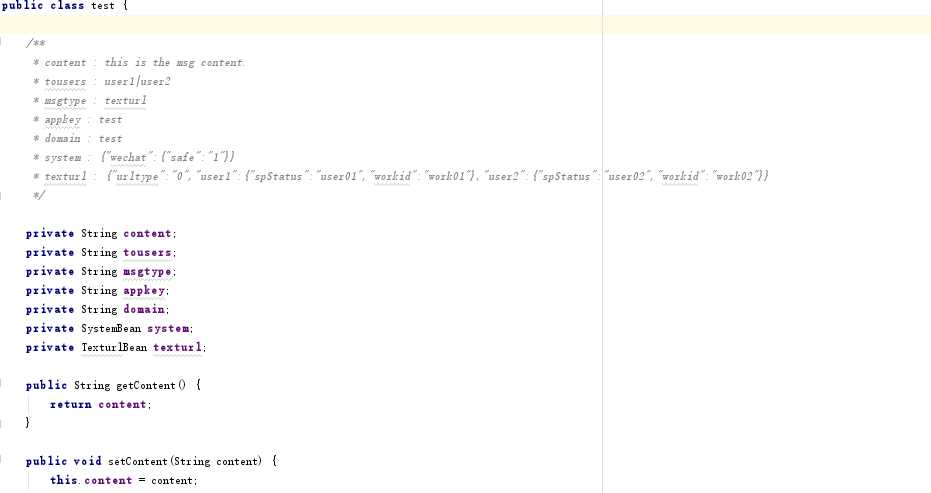Click the domain field name
This screenshot has width=931, height=493.
click(144, 309)
